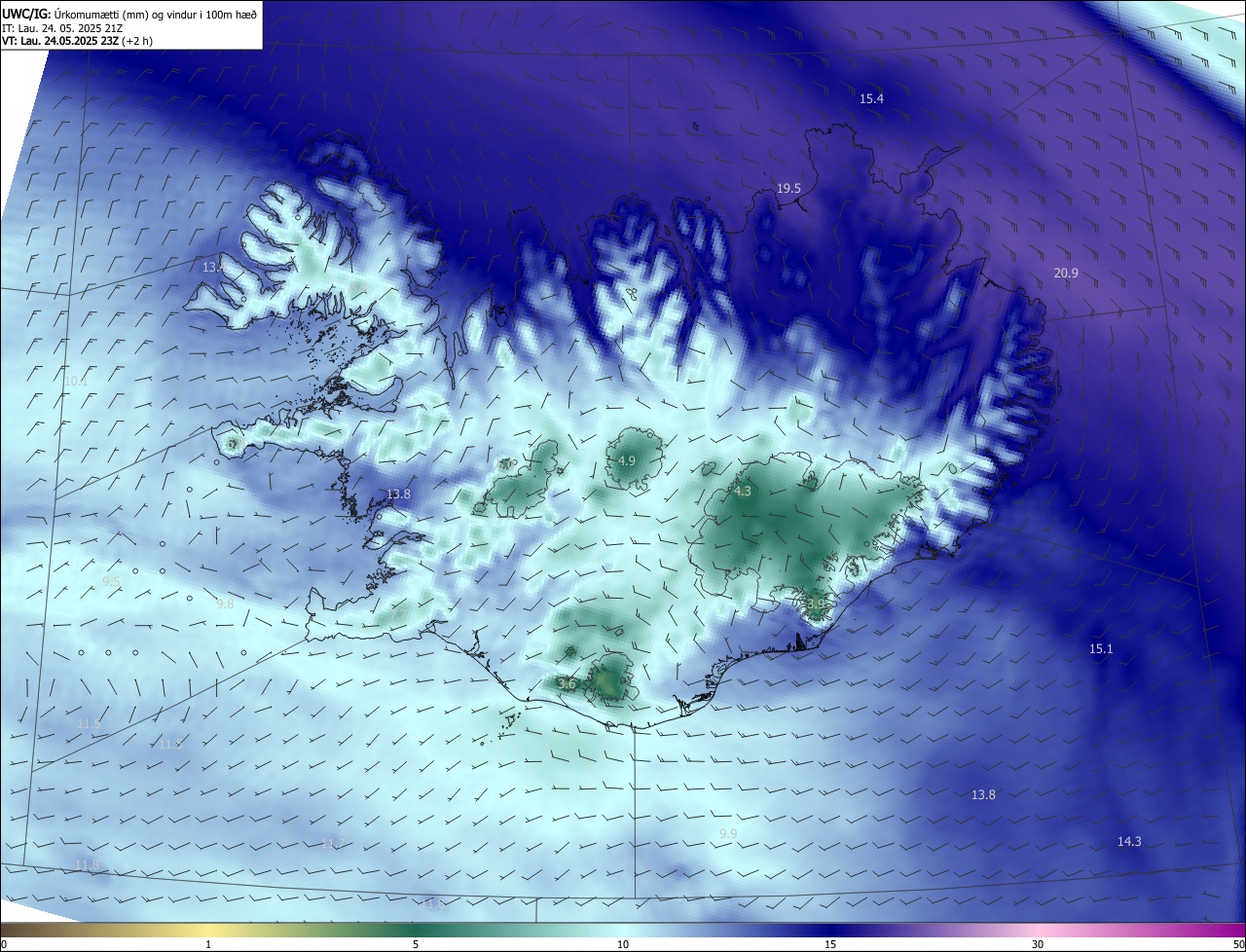Image resolution: width=1246 pixels, height=952 pixels.
Task: Select the 'VT: Lau. 24.05.2025 23Z' valid time
Action: click(59, 41)
